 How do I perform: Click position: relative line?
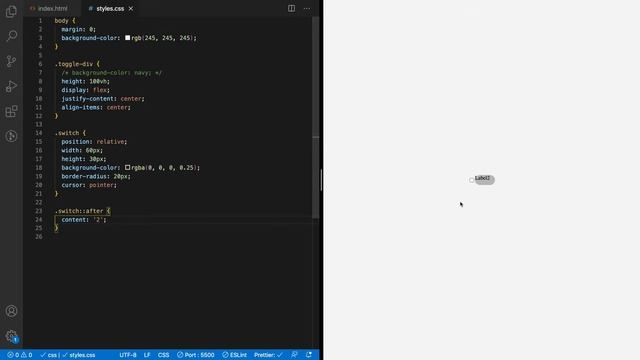[x=94, y=142]
